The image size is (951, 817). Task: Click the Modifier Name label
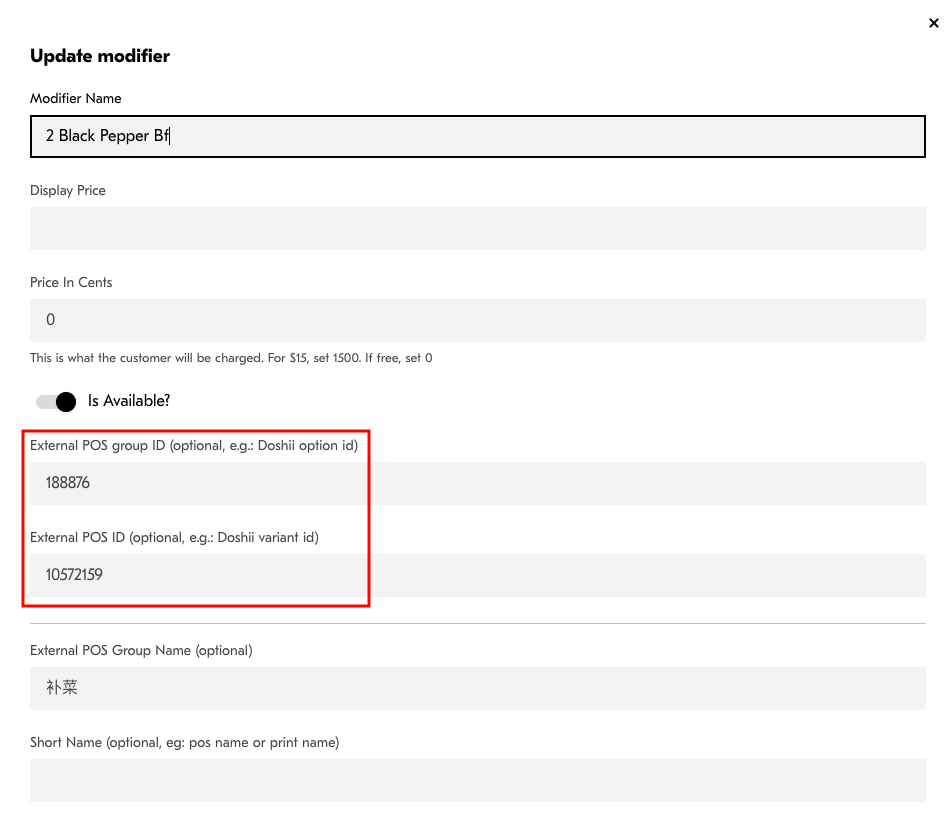pyautogui.click(x=75, y=98)
